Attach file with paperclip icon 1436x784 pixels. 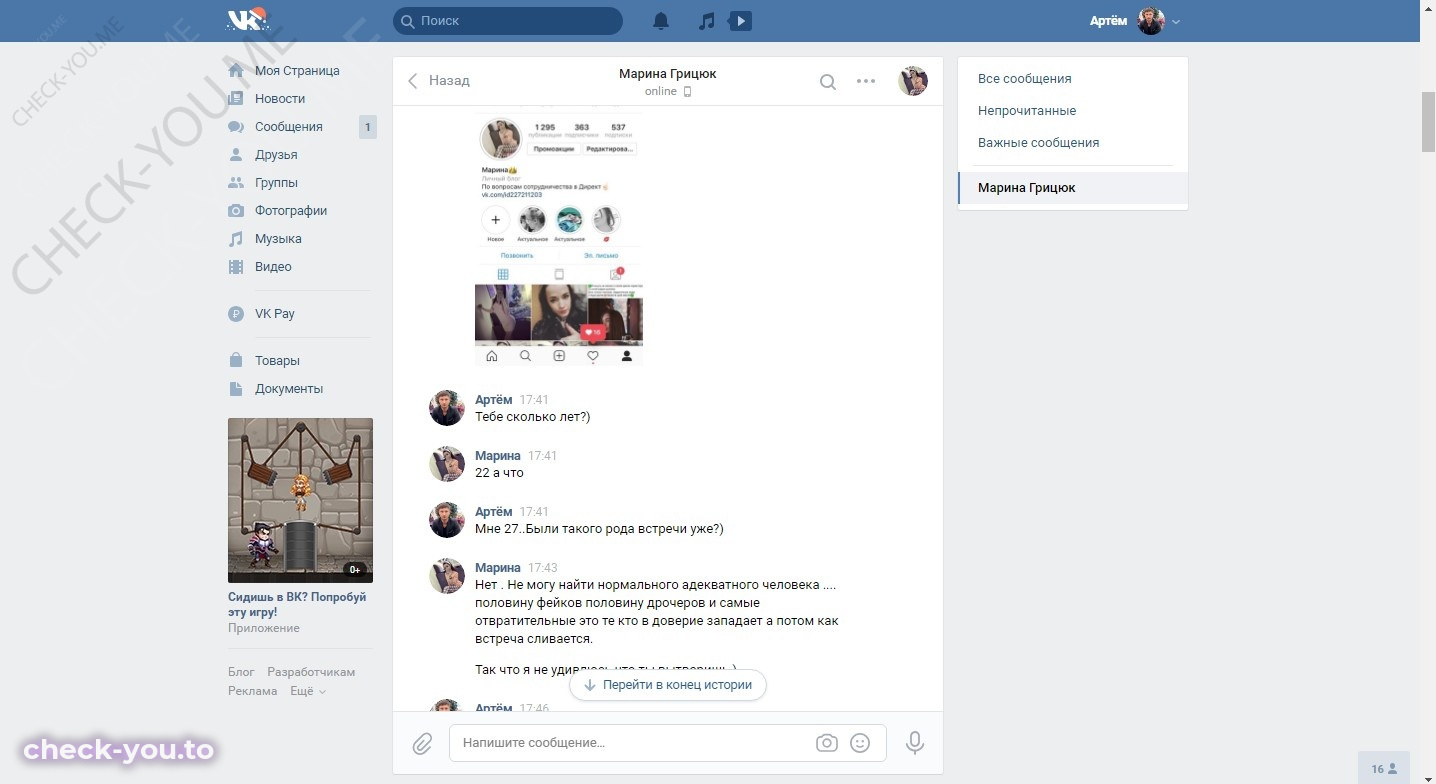[x=422, y=743]
